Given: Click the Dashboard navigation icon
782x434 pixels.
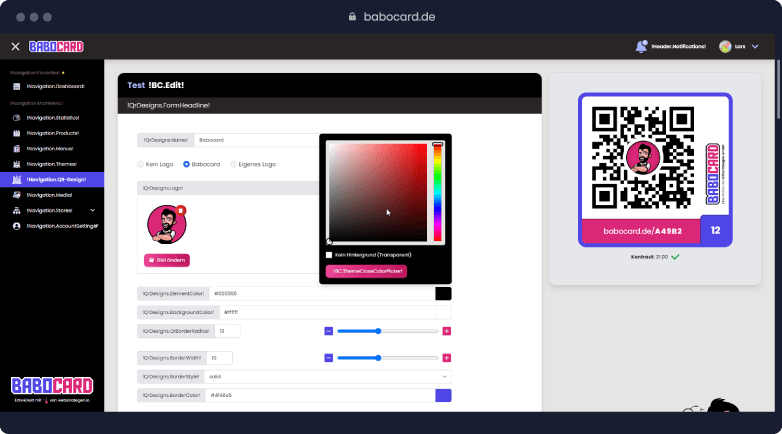Looking at the screenshot, I should [16, 86].
